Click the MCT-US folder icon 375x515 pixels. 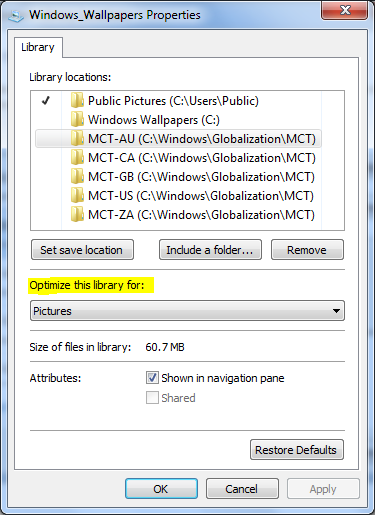[77, 195]
